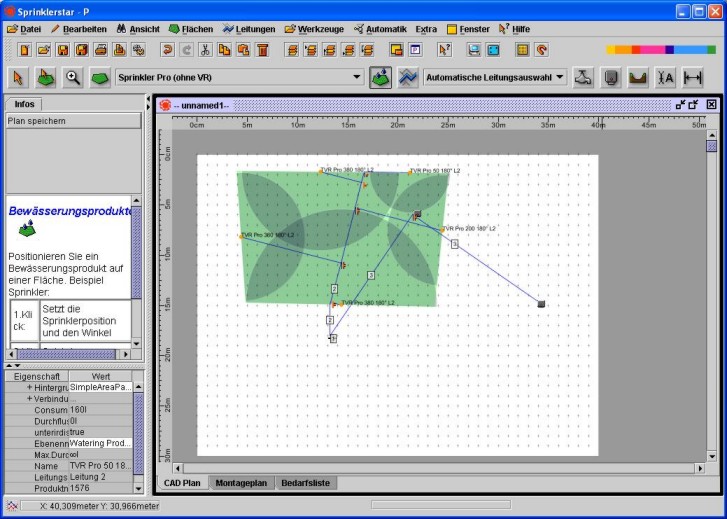Click the zoom magnifier tool
727x519 pixels.
(73, 77)
